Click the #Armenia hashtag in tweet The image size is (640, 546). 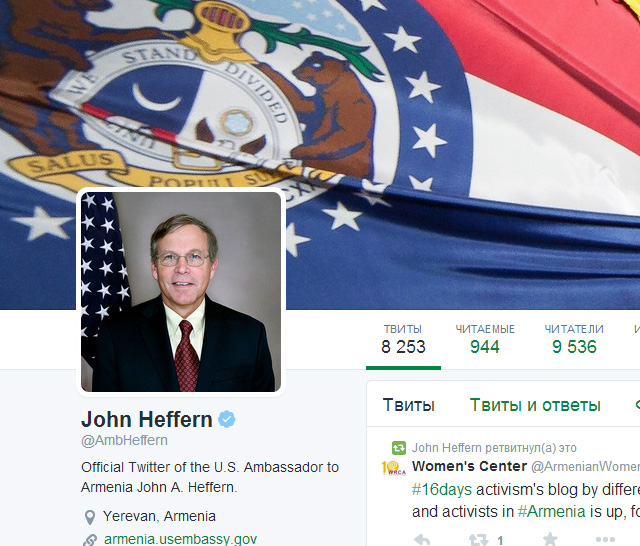pyautogui.click(x=551, y=511)
